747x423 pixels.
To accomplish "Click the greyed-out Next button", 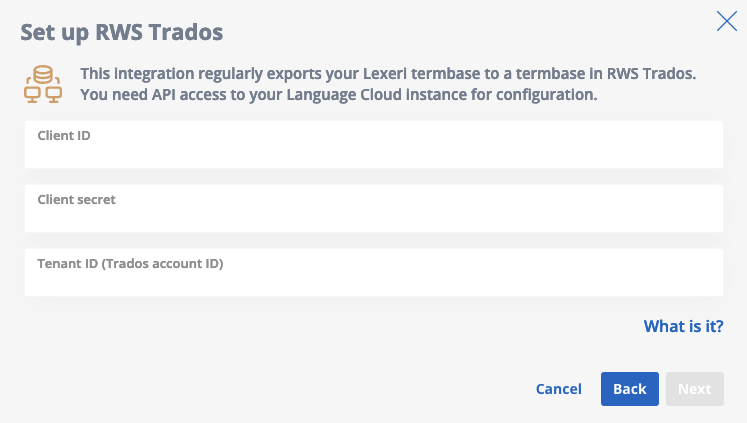I will point(695,389).
